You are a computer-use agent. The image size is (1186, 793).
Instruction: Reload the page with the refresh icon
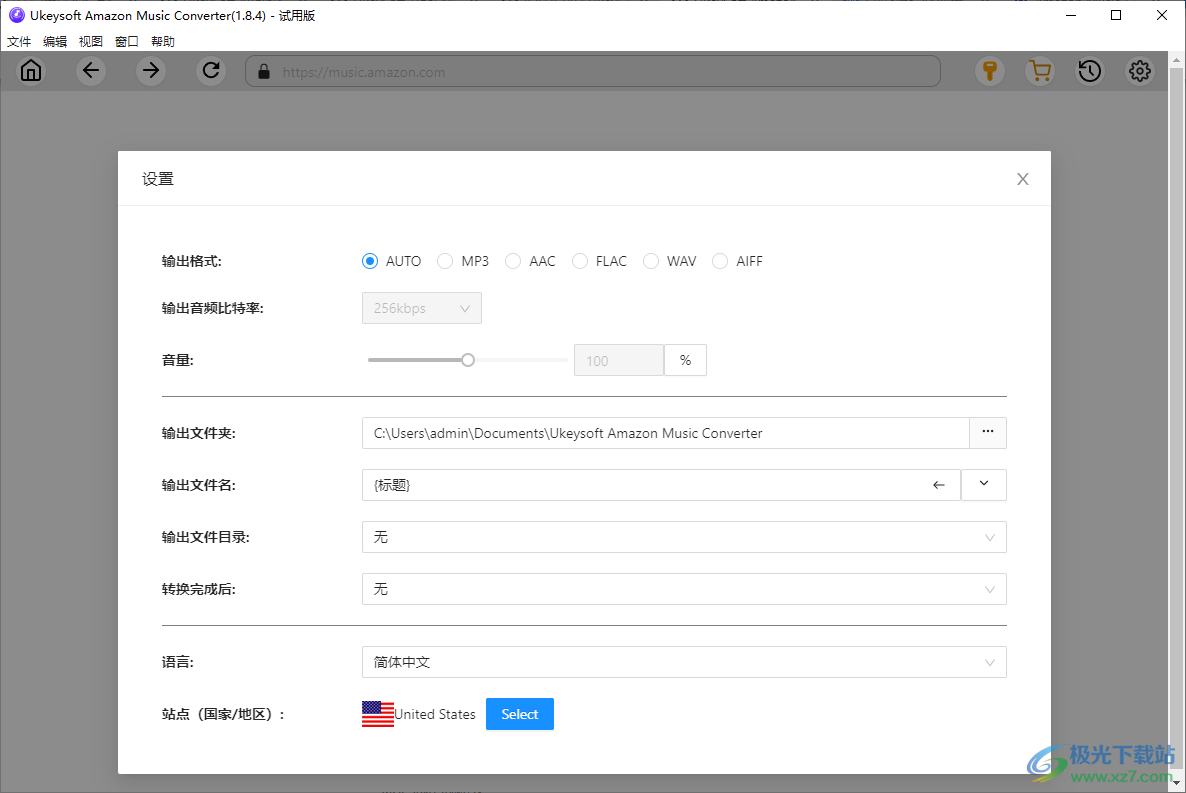[211, 71]
